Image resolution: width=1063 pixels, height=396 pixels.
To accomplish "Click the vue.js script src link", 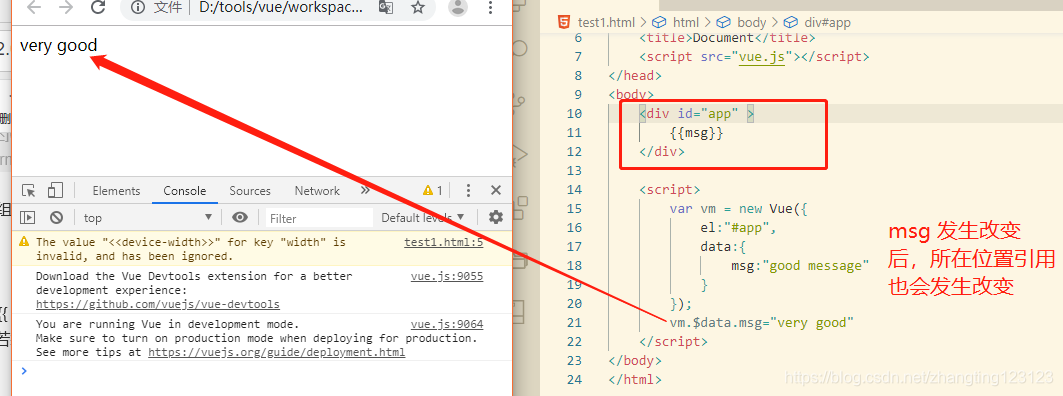I will 762,56.
